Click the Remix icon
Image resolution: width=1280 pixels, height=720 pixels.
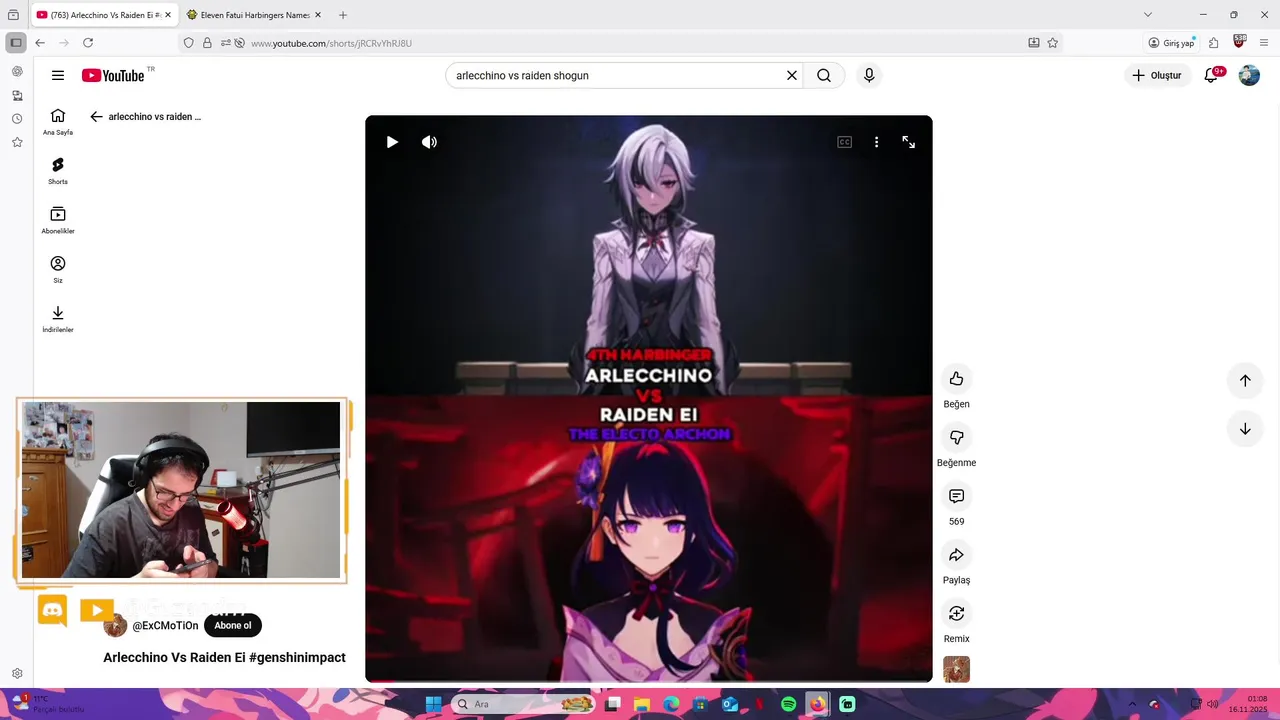[x=956, y=613]
